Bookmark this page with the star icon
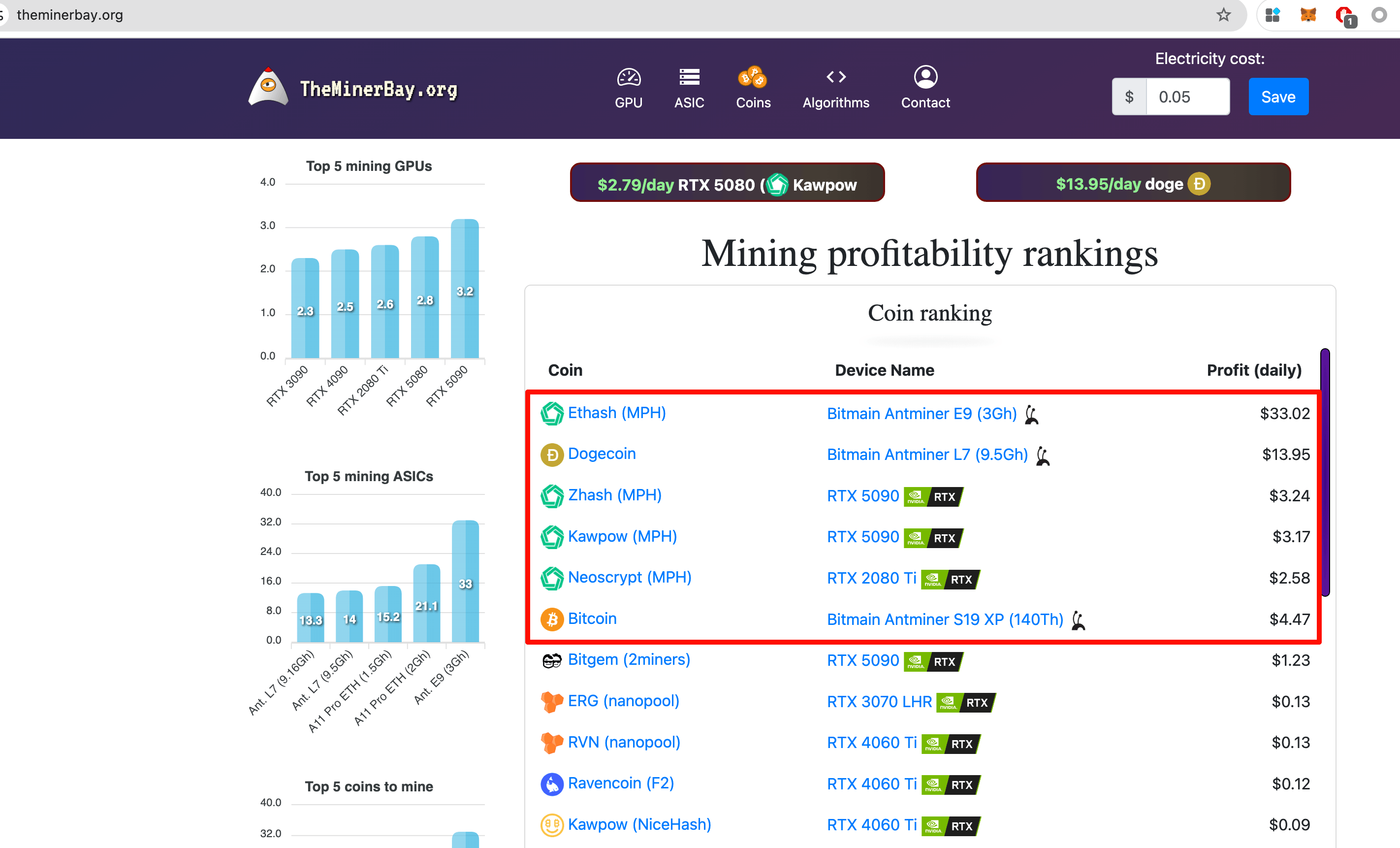 (1223, 15)
